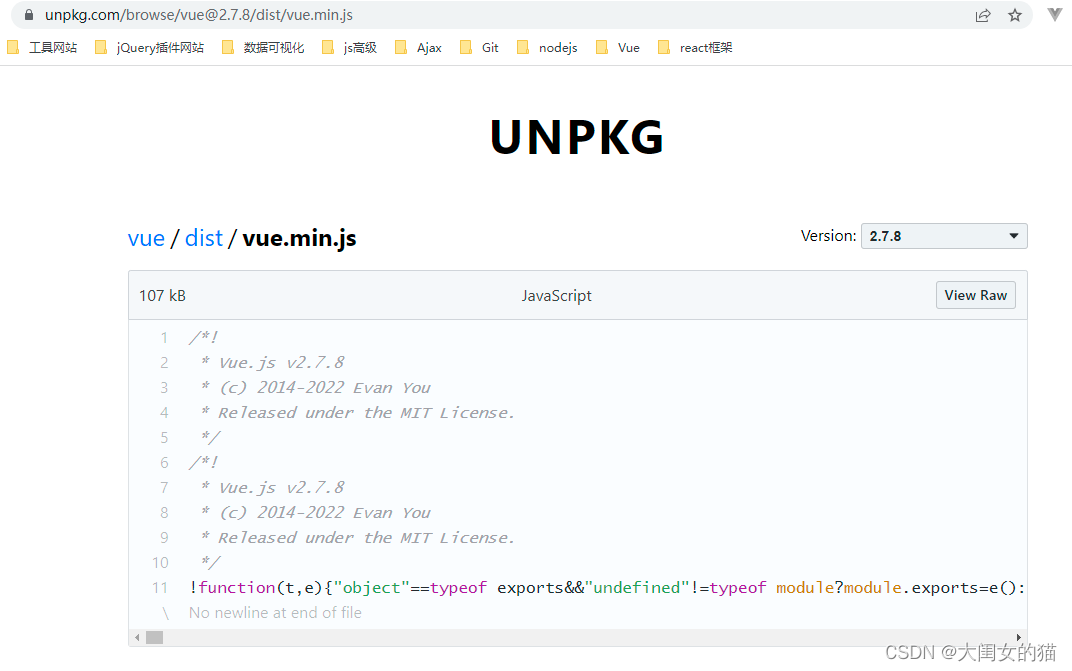Click line number 6
Screen dimensions: 1072x671
click(164, 462)
